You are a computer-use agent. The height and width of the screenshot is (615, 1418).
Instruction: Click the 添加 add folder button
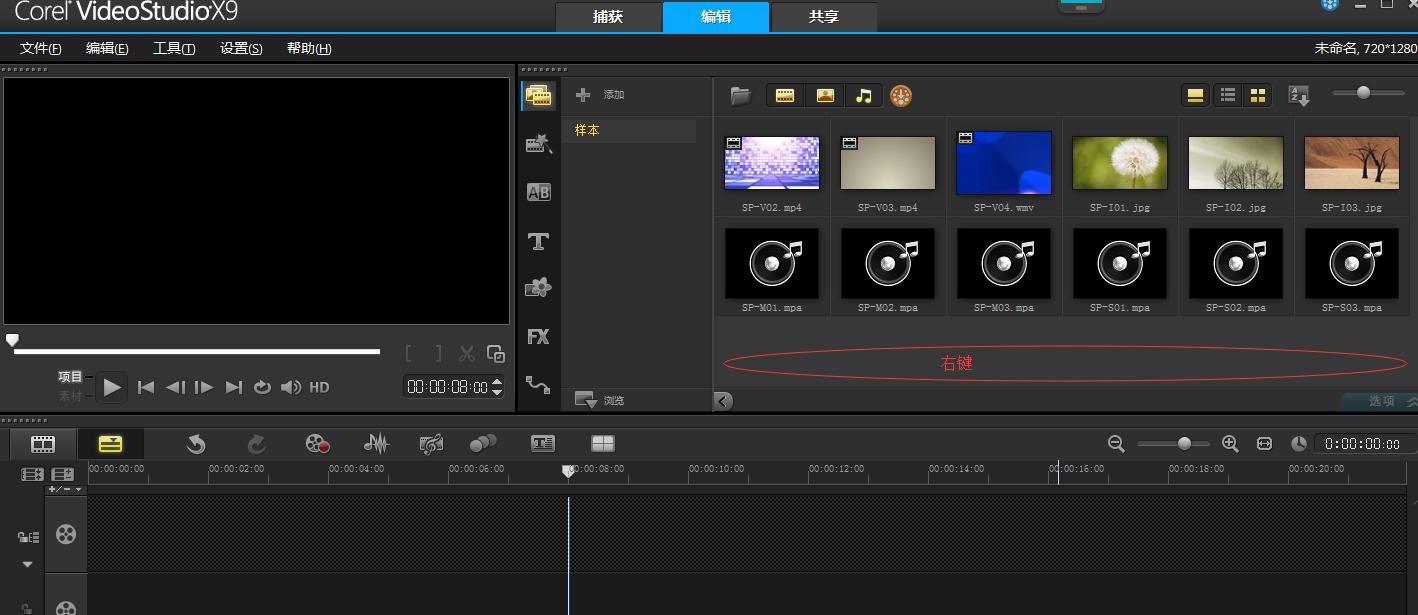pyautogui.click(x=600, y=95)
